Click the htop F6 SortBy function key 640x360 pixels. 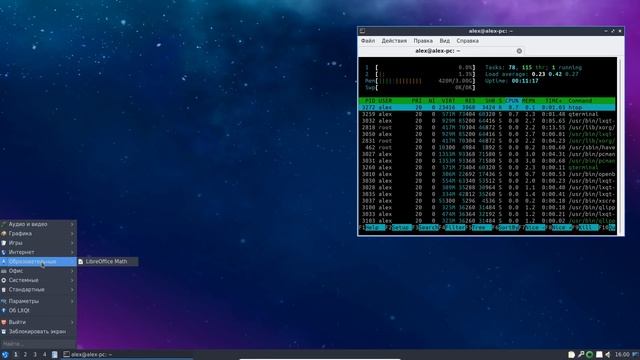tap(505, 228)
